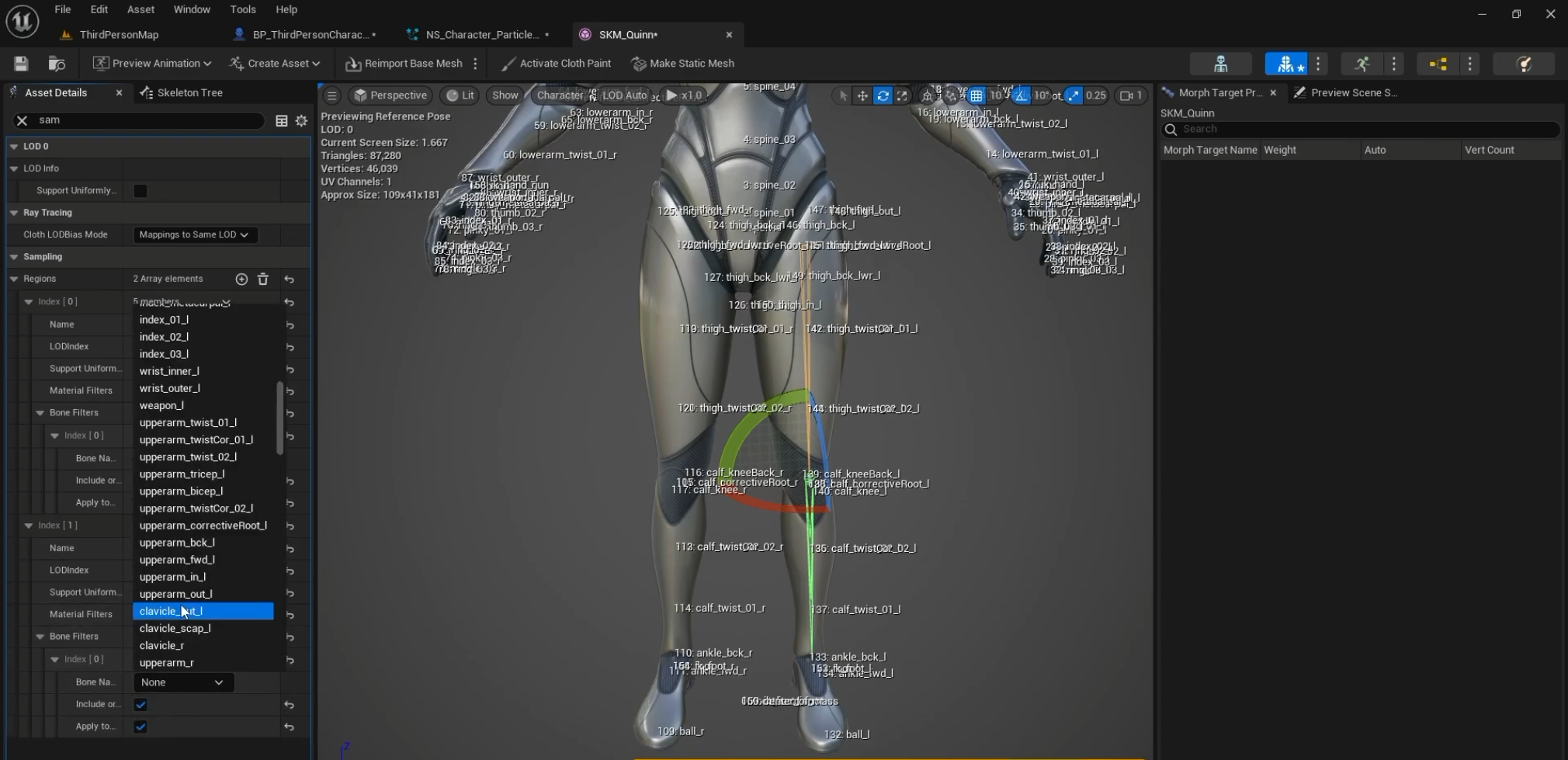Toggle scale snapping in viewport toolbar
Screen dimensions: 1568x760
click(1073, 95)
